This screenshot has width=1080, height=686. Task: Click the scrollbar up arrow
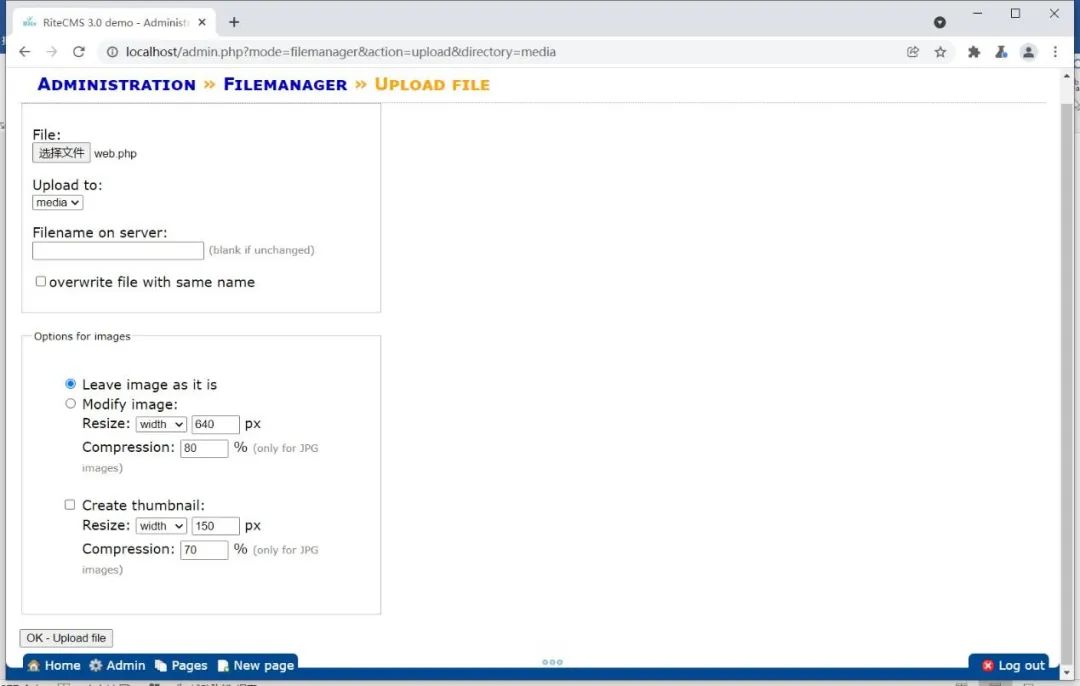(x=1067, y=76)
